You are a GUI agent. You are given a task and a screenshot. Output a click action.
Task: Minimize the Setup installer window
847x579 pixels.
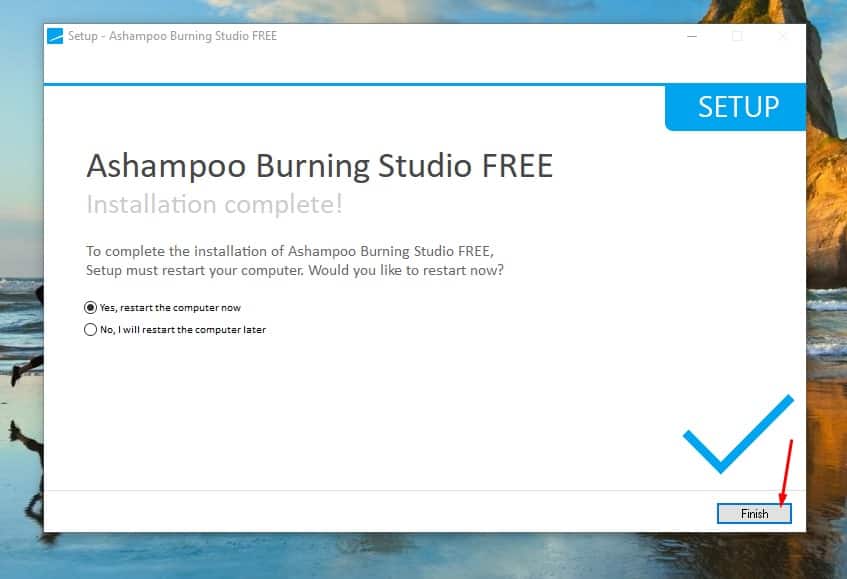[692, 37]
